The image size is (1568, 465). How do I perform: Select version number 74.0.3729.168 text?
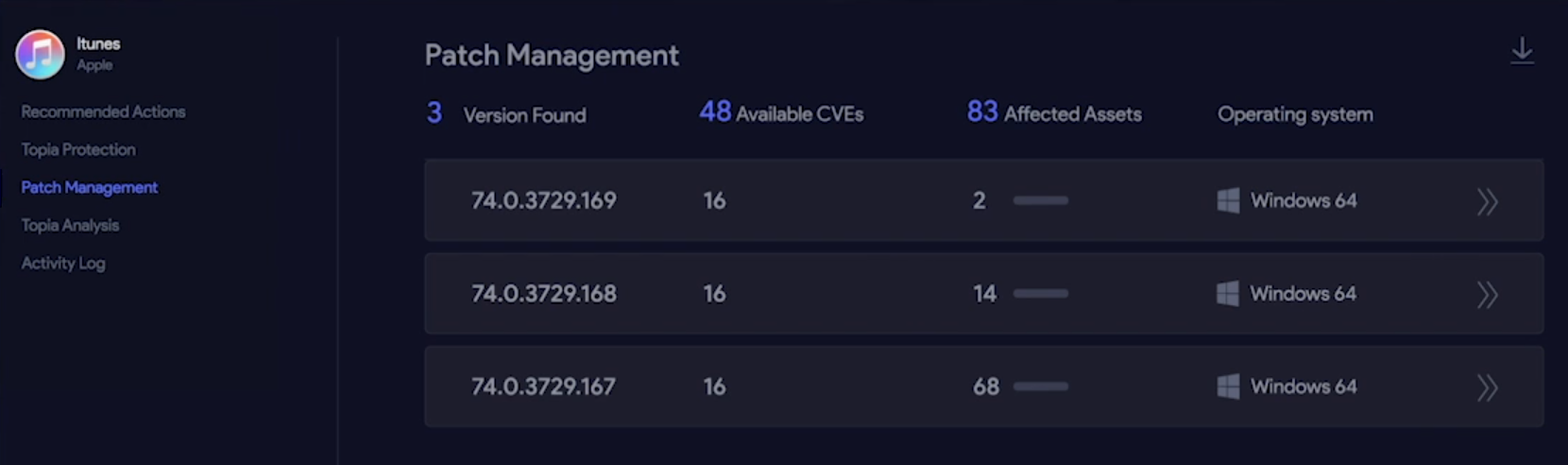(x=544, y=294)
